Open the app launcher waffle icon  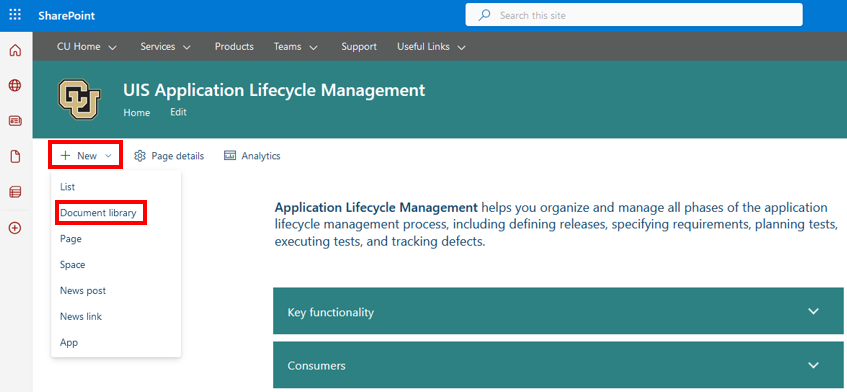pos(15,15)
